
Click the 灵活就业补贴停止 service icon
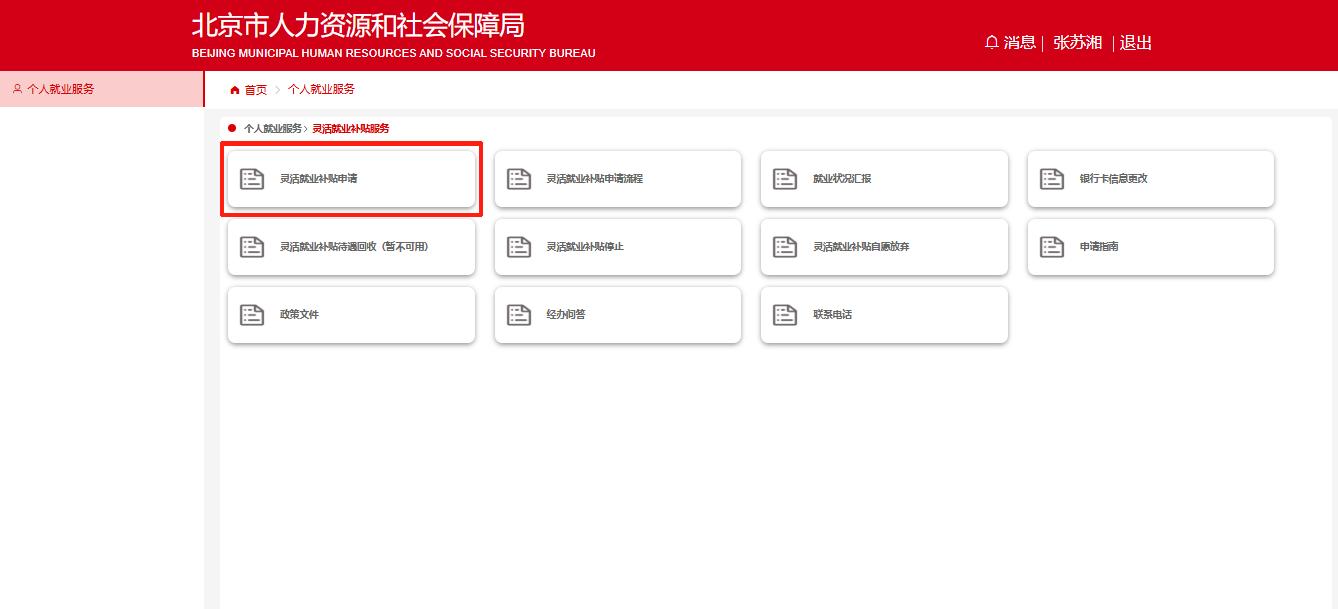click(518, 245)
